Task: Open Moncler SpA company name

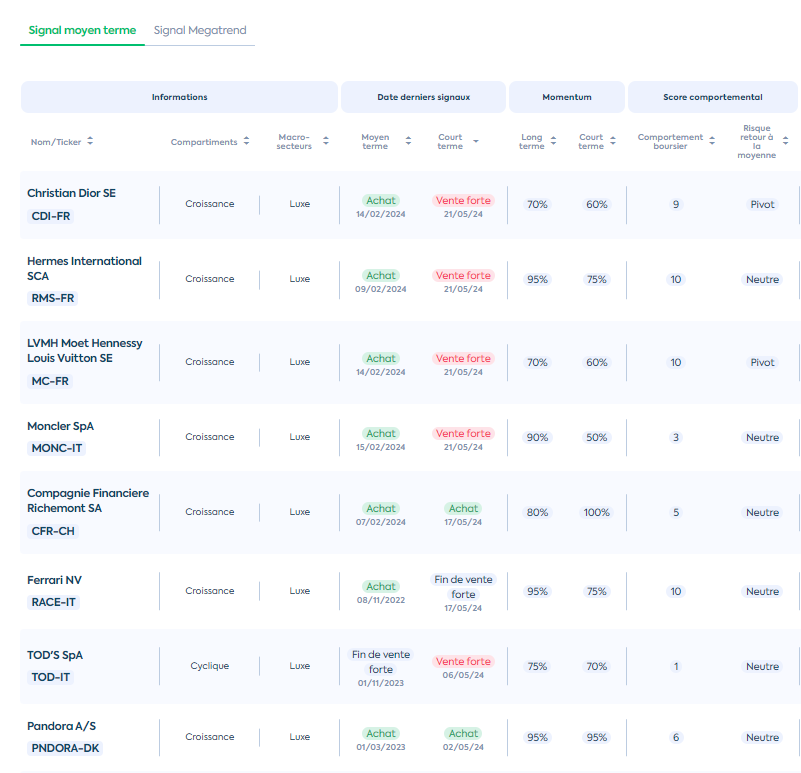Action: [60, 426]
